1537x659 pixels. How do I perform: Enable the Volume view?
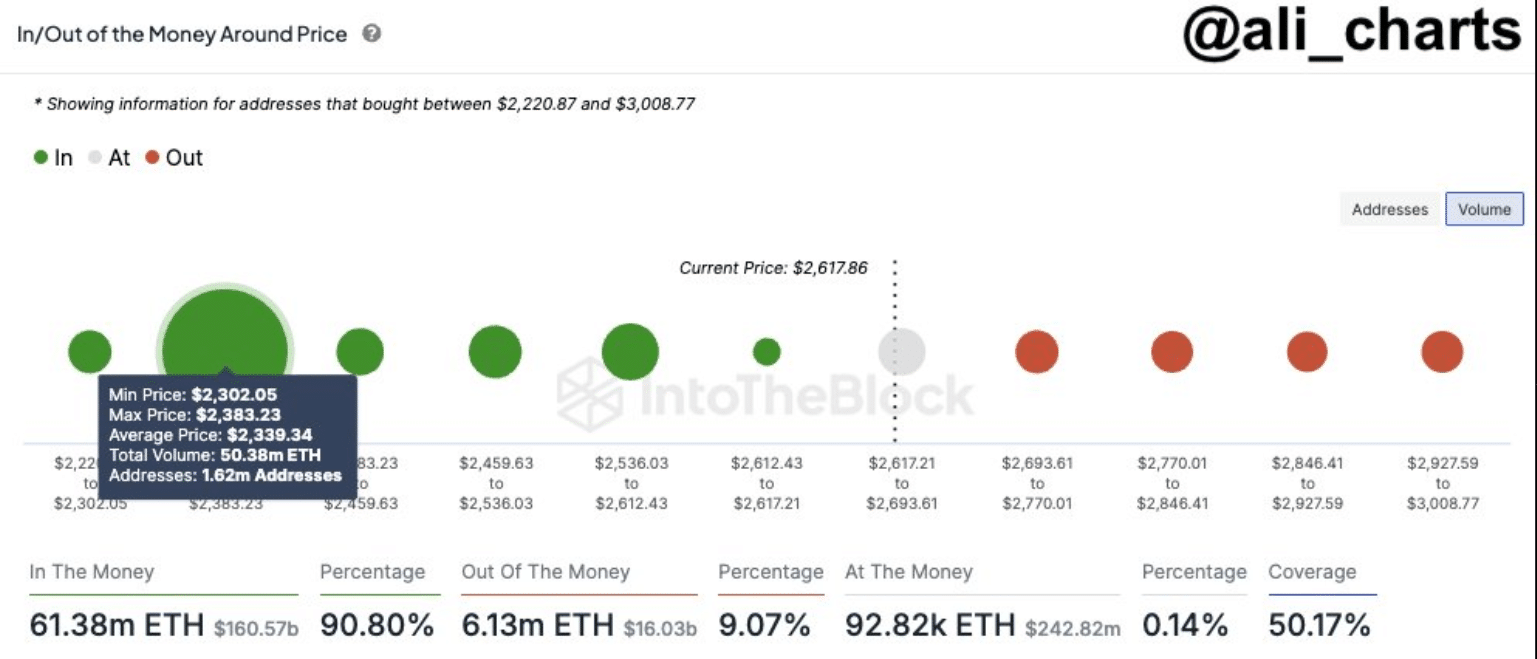(x=1484, y=209)
